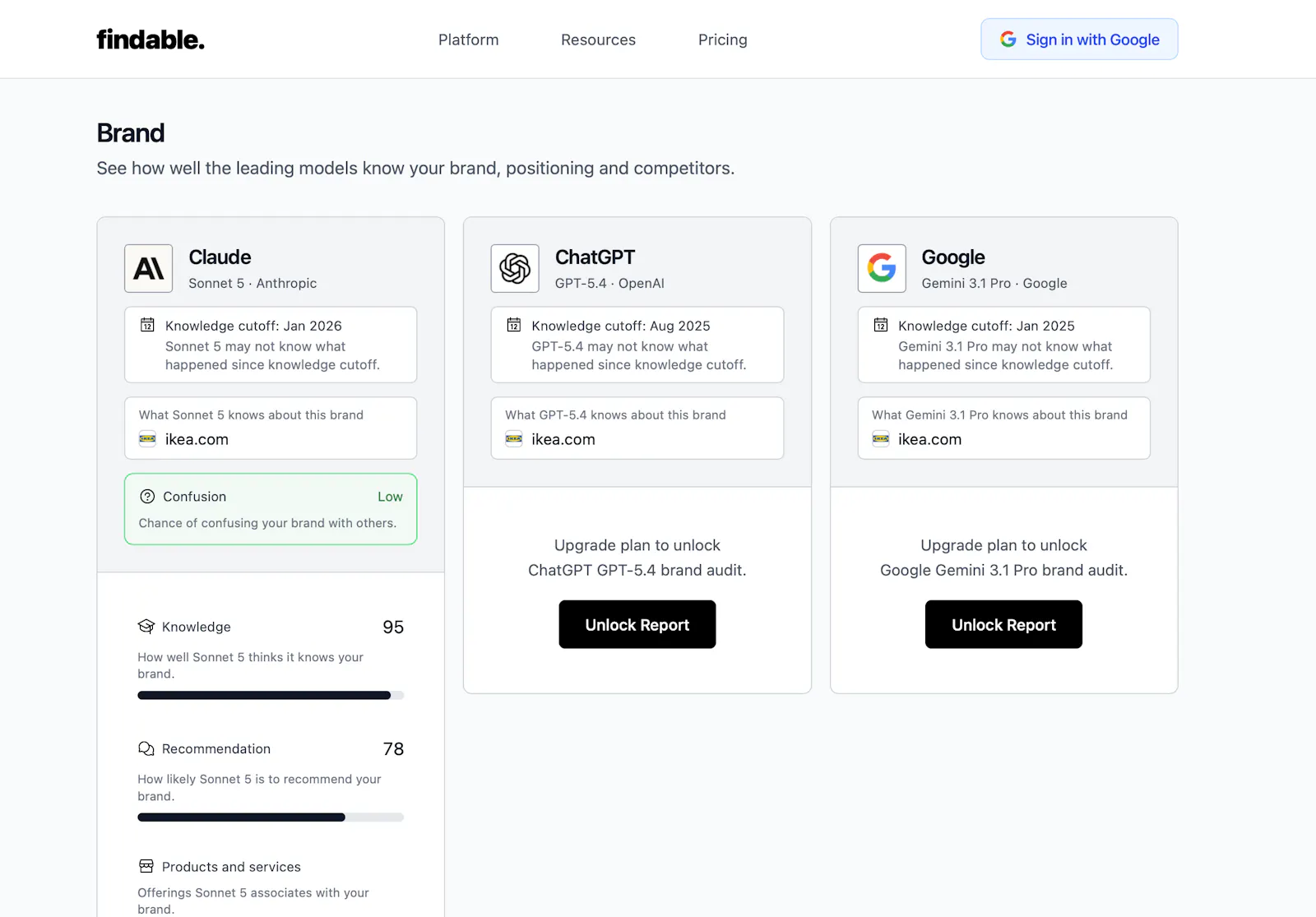Click the Knowledge score progress bar
1316x917 pixels.
[x=271, y=696]
